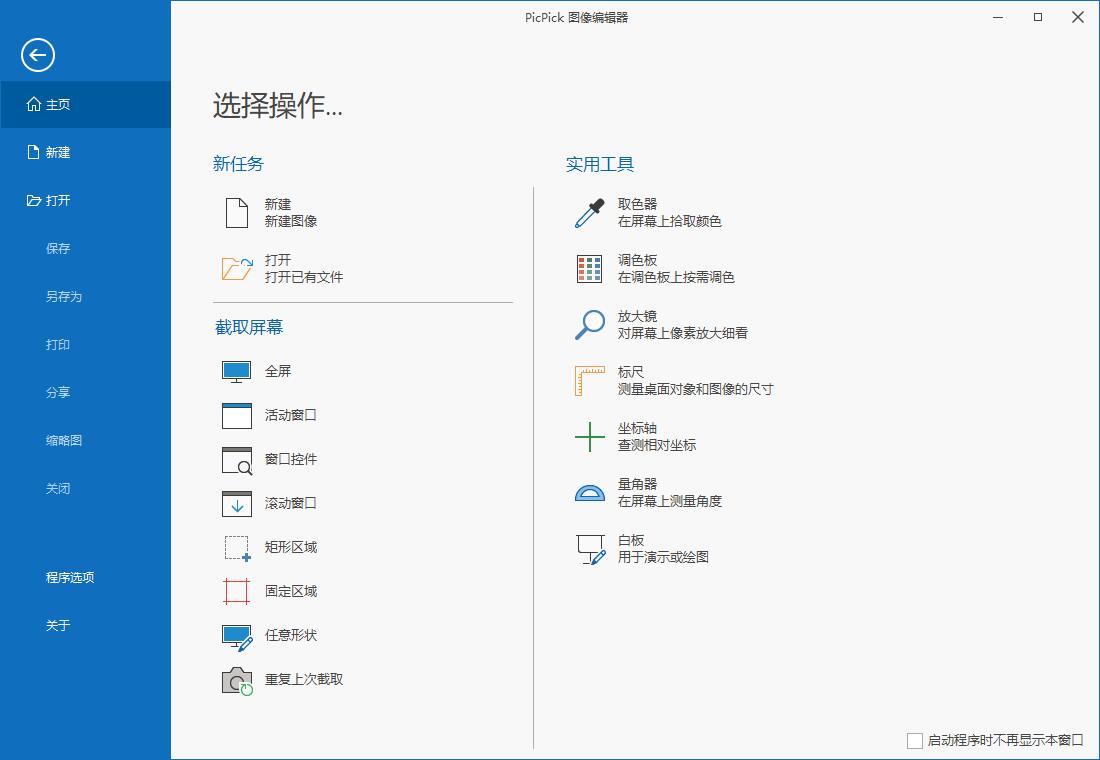The height and width of the screenshot is (760, 1100).
Task: Click the 任意形状 label
Action: [290, 635]
